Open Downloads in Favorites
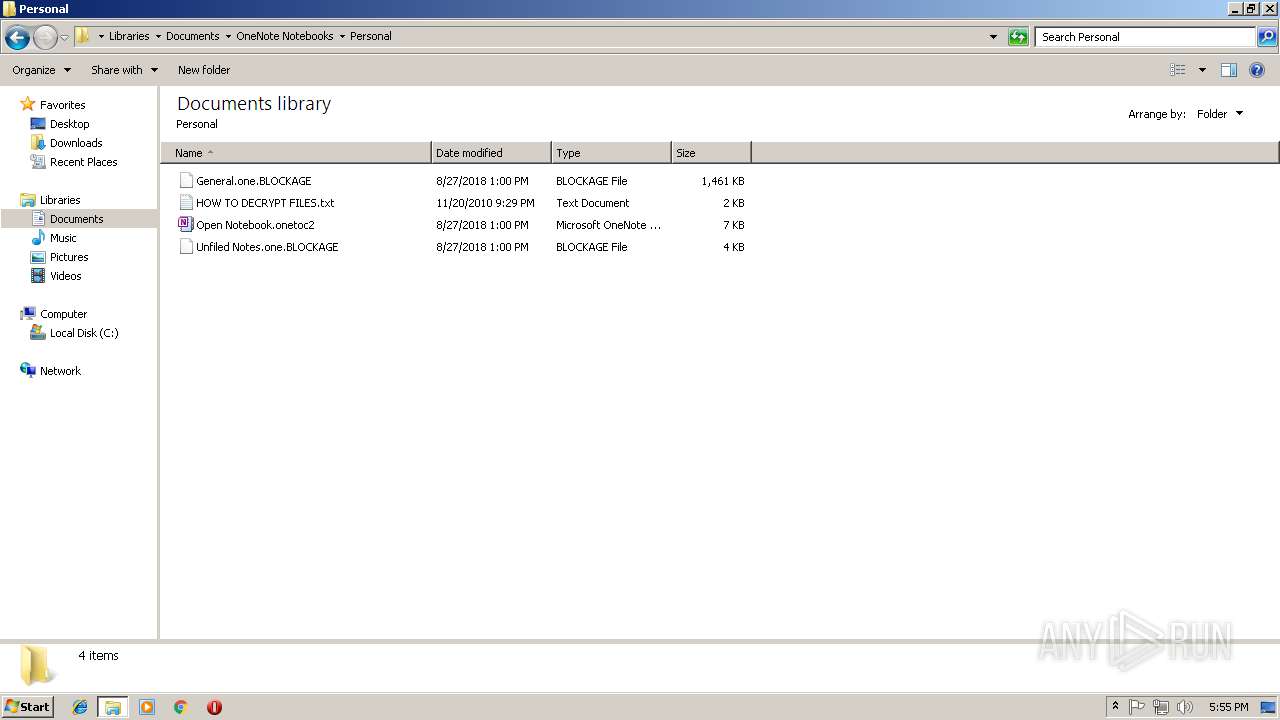Viewport: 1280px width, 720px height. [76, 143]
